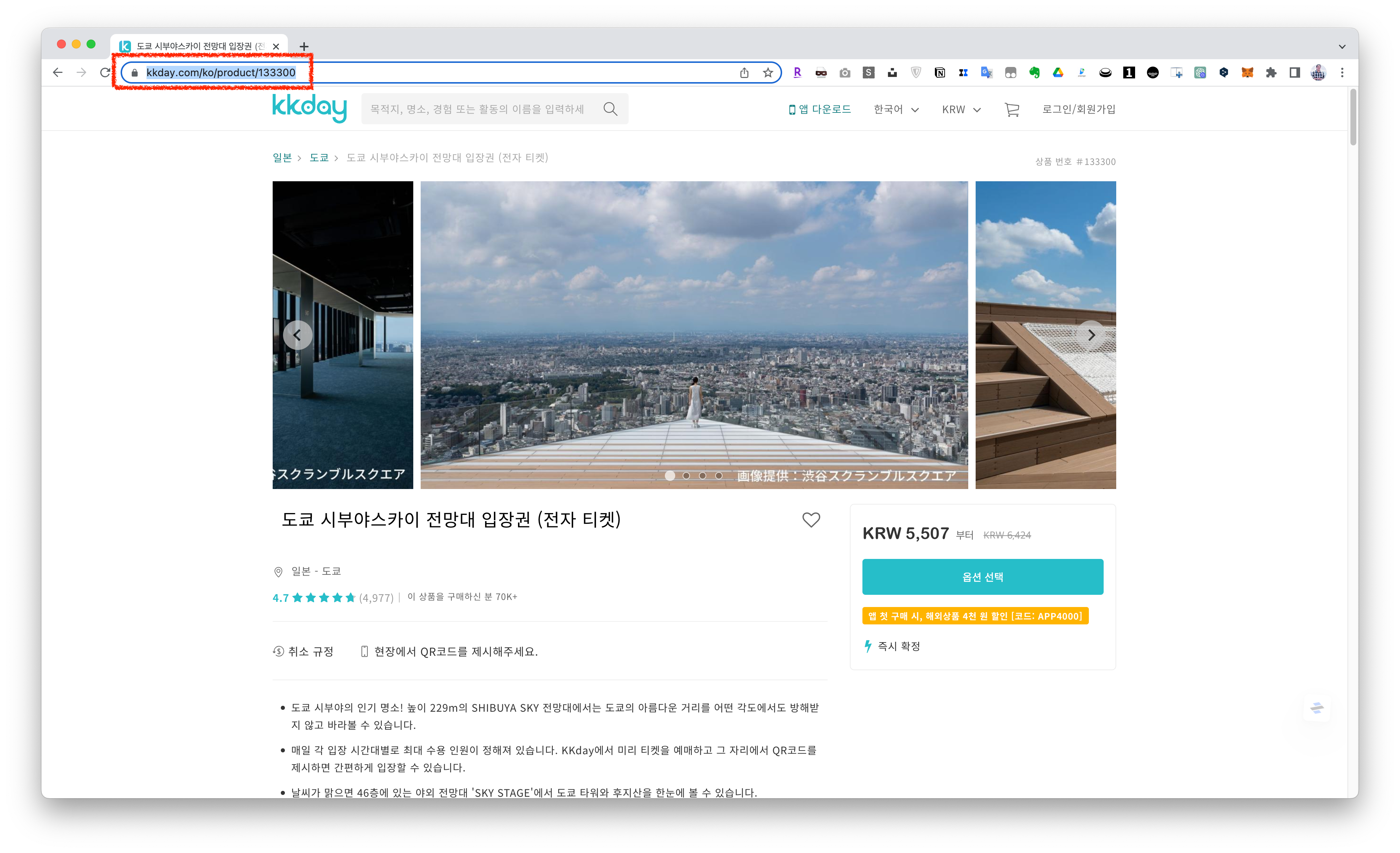Click the magnifier search icon
The image size is (1400, 853).
[x=611, y=109]
